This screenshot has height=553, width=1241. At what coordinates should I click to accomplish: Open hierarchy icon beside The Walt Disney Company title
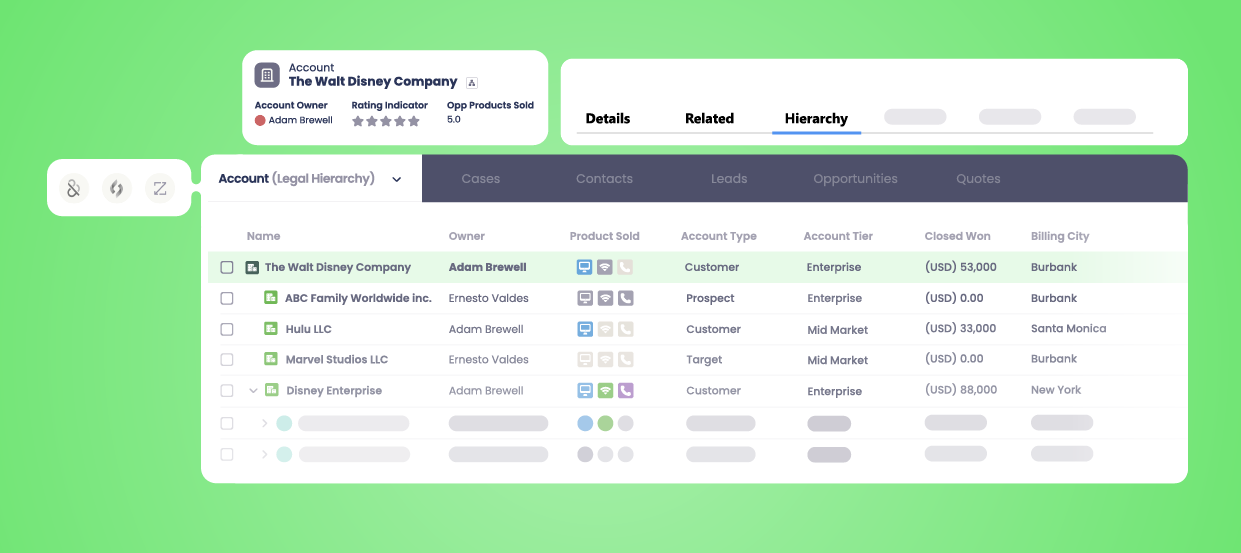[472, 83]
